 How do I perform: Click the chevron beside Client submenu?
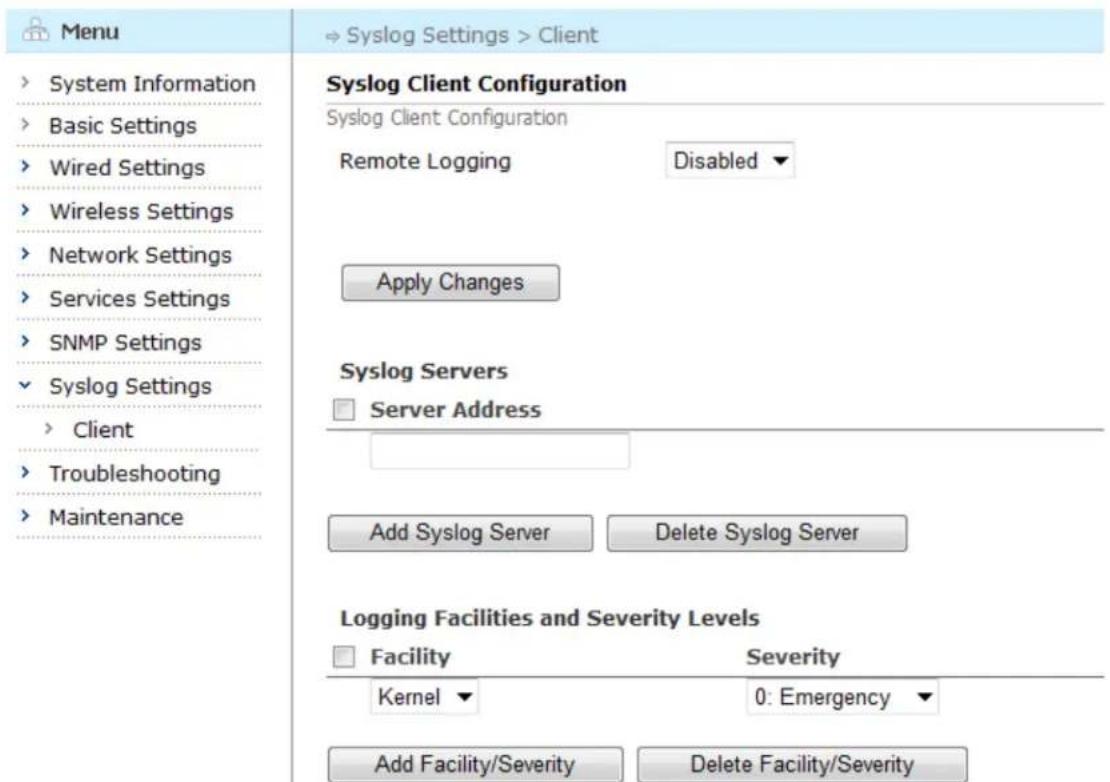[x=49, y=429]
